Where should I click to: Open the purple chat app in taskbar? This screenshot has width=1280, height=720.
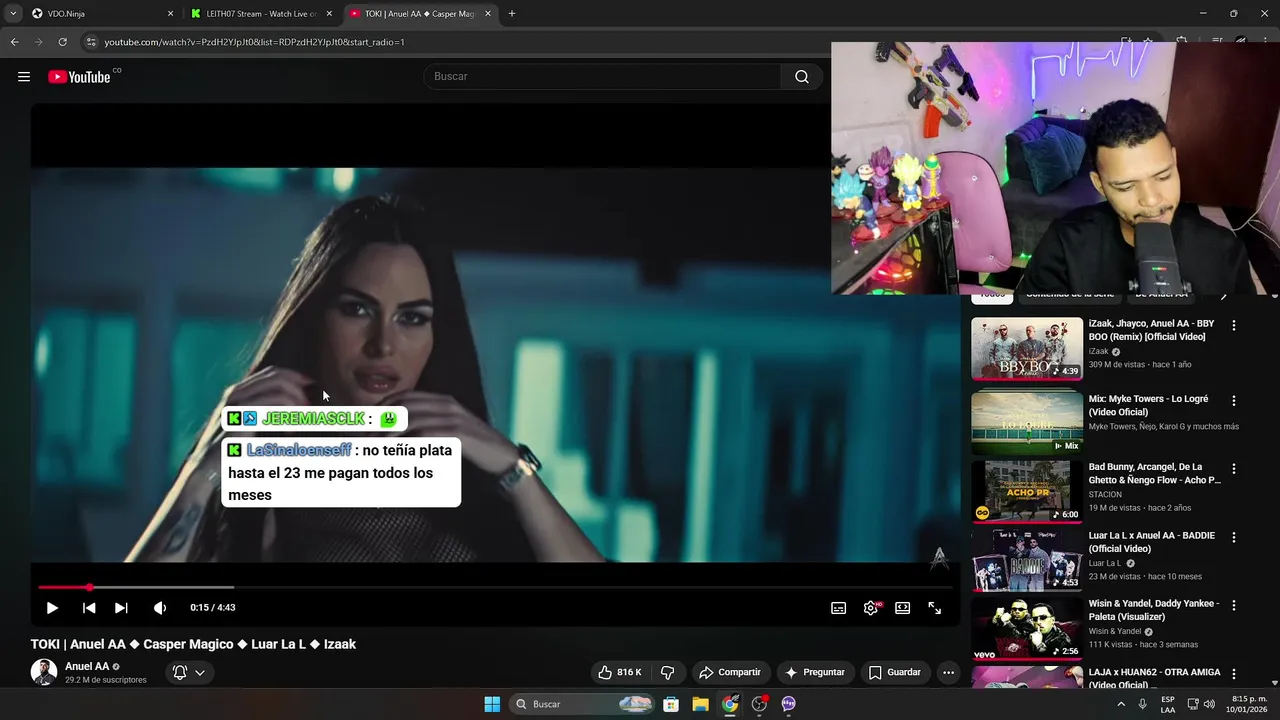(x=788, y=704)
